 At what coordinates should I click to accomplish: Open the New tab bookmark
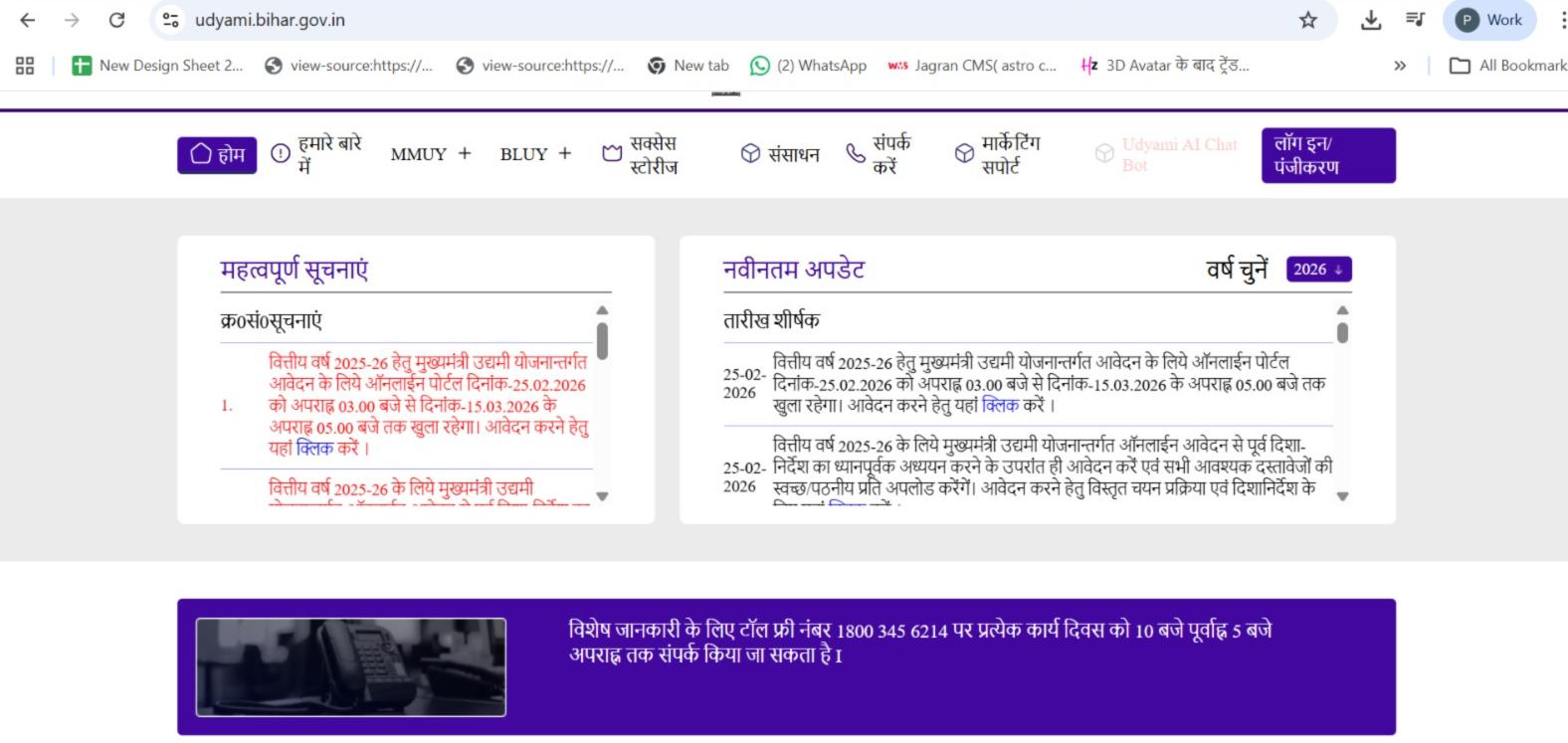(x=688, y=66)
